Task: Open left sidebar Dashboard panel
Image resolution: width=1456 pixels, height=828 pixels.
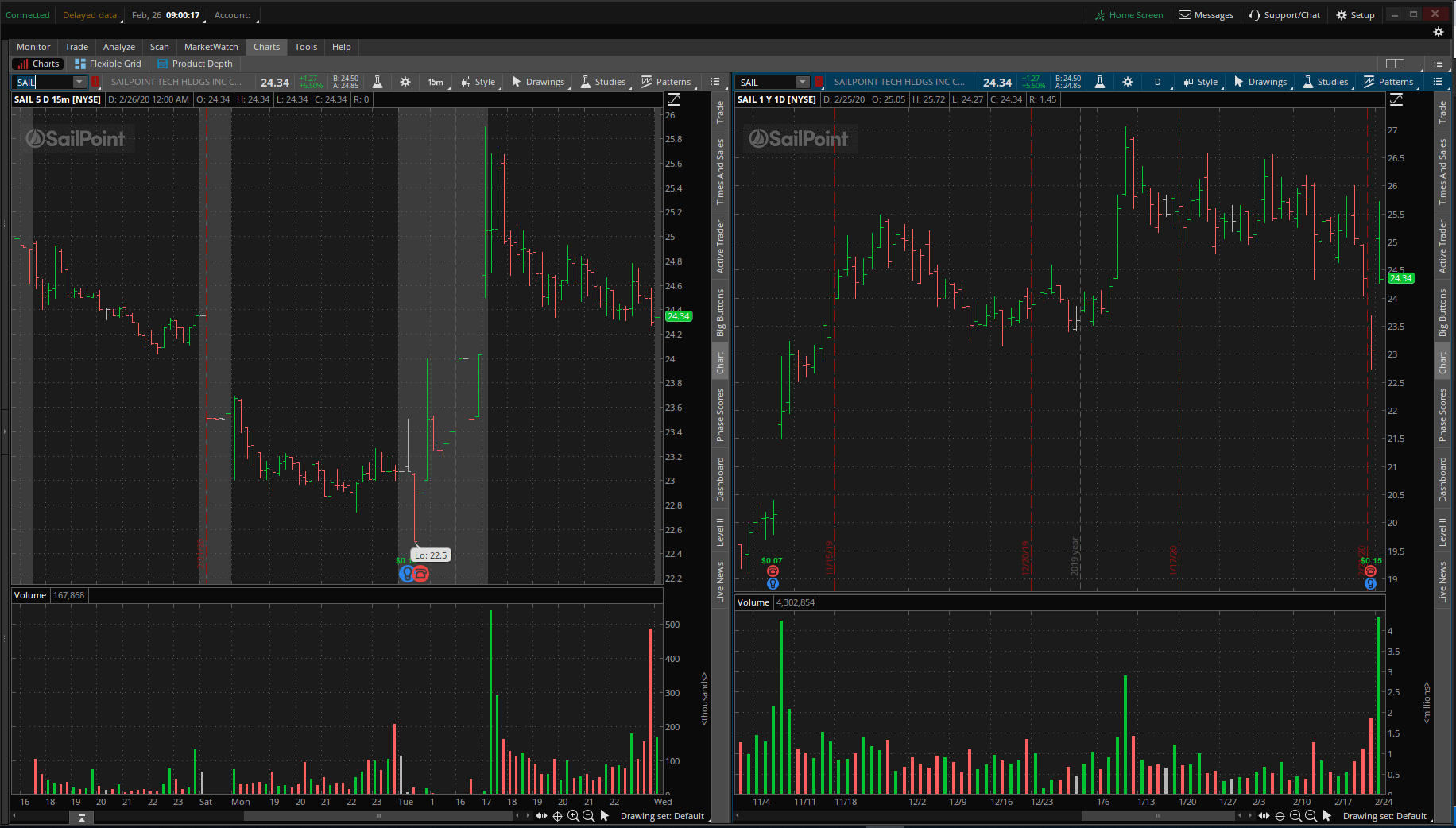Action: pyautogui.click(x=720, y=479)
